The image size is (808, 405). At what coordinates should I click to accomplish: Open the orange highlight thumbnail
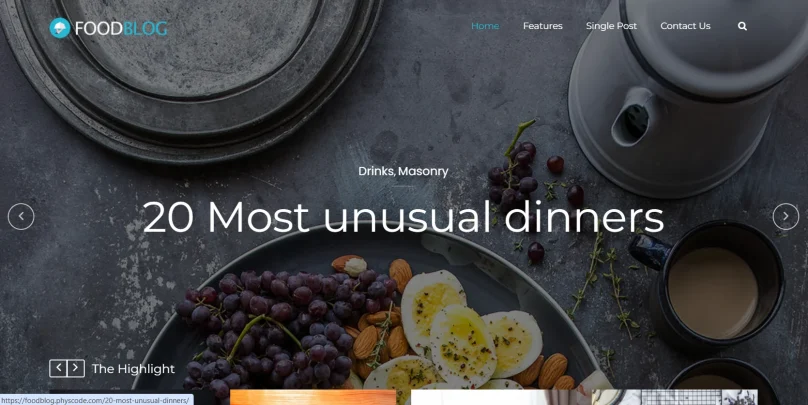(313, 397)
